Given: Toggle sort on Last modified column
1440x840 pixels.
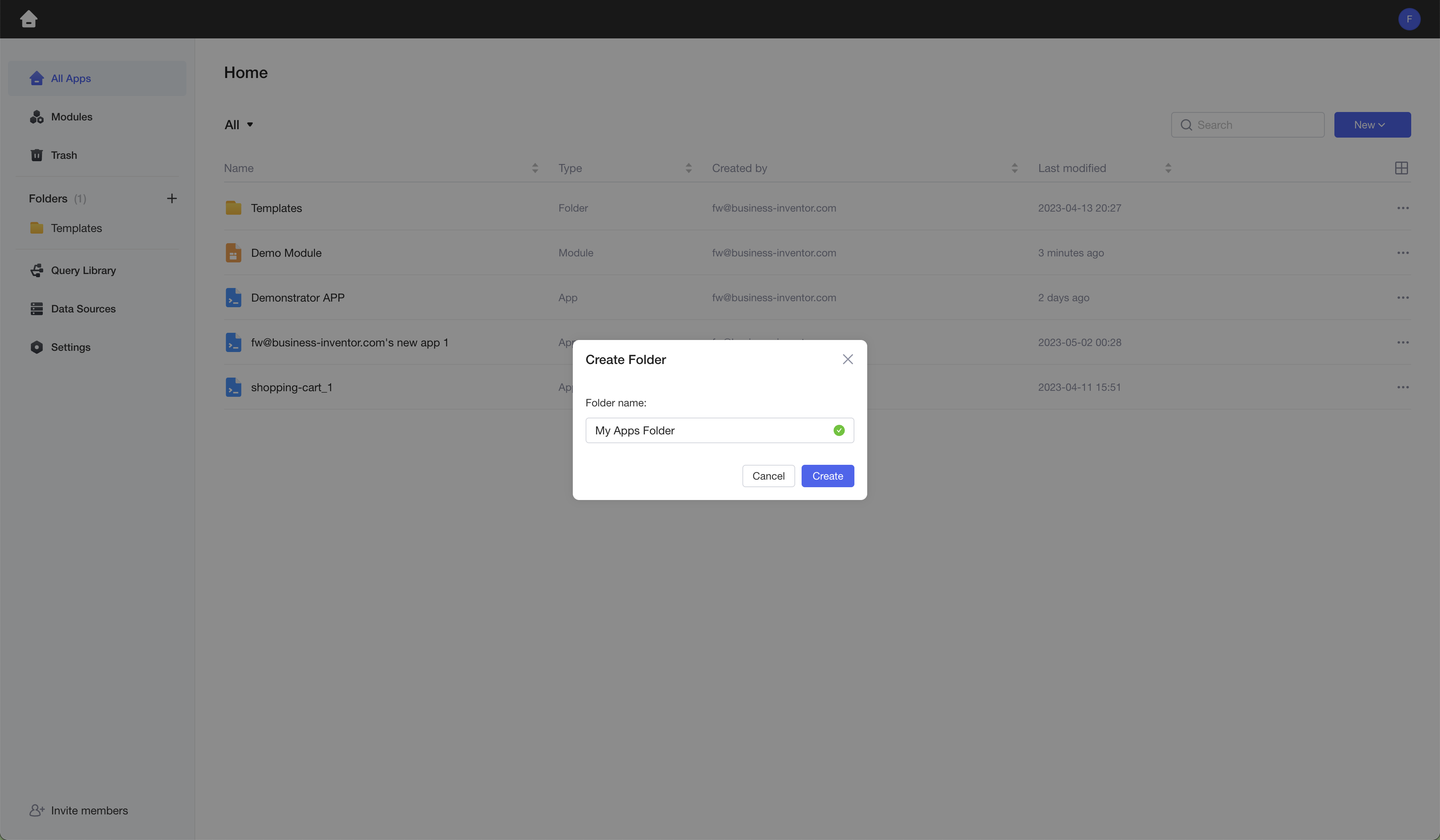Looking at the screenshot, I should (x=1168, y=168).
